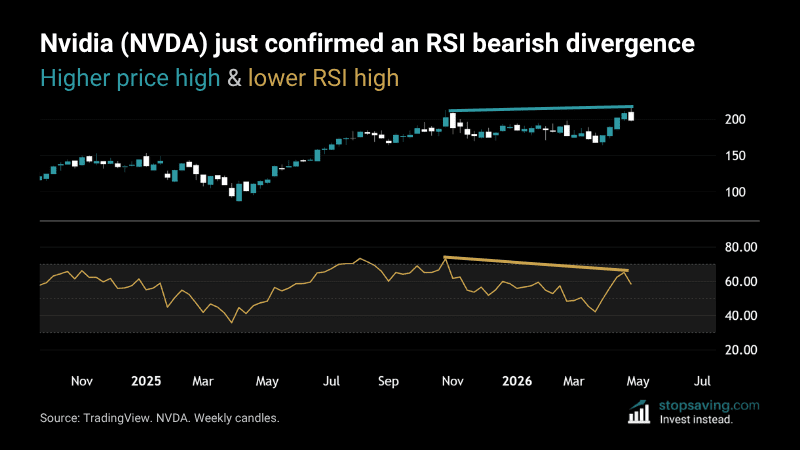The width and height of the screenshot is (800, 450).
Task: Click the 60.00 RSI axis label
Action: click(x=741, y=282)
